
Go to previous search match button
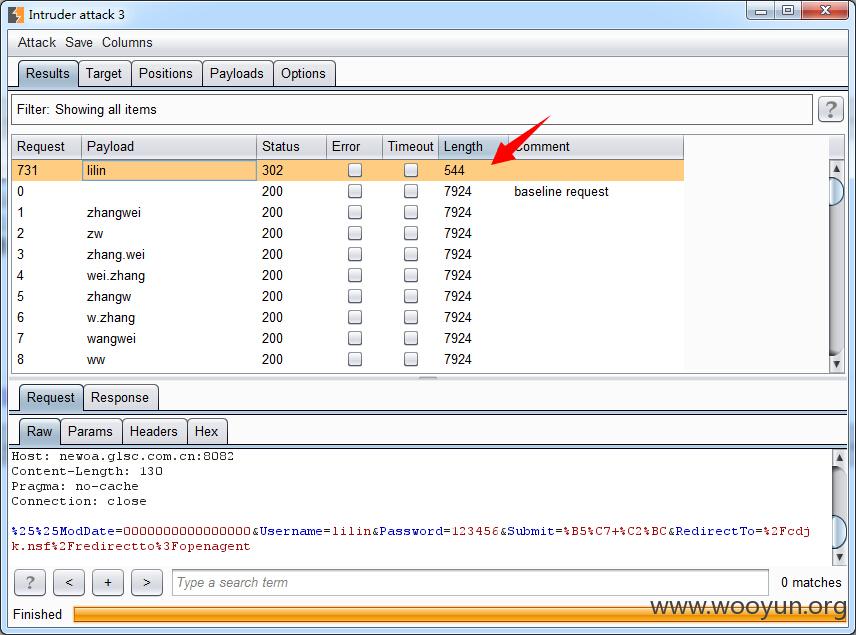click(69, 583)
